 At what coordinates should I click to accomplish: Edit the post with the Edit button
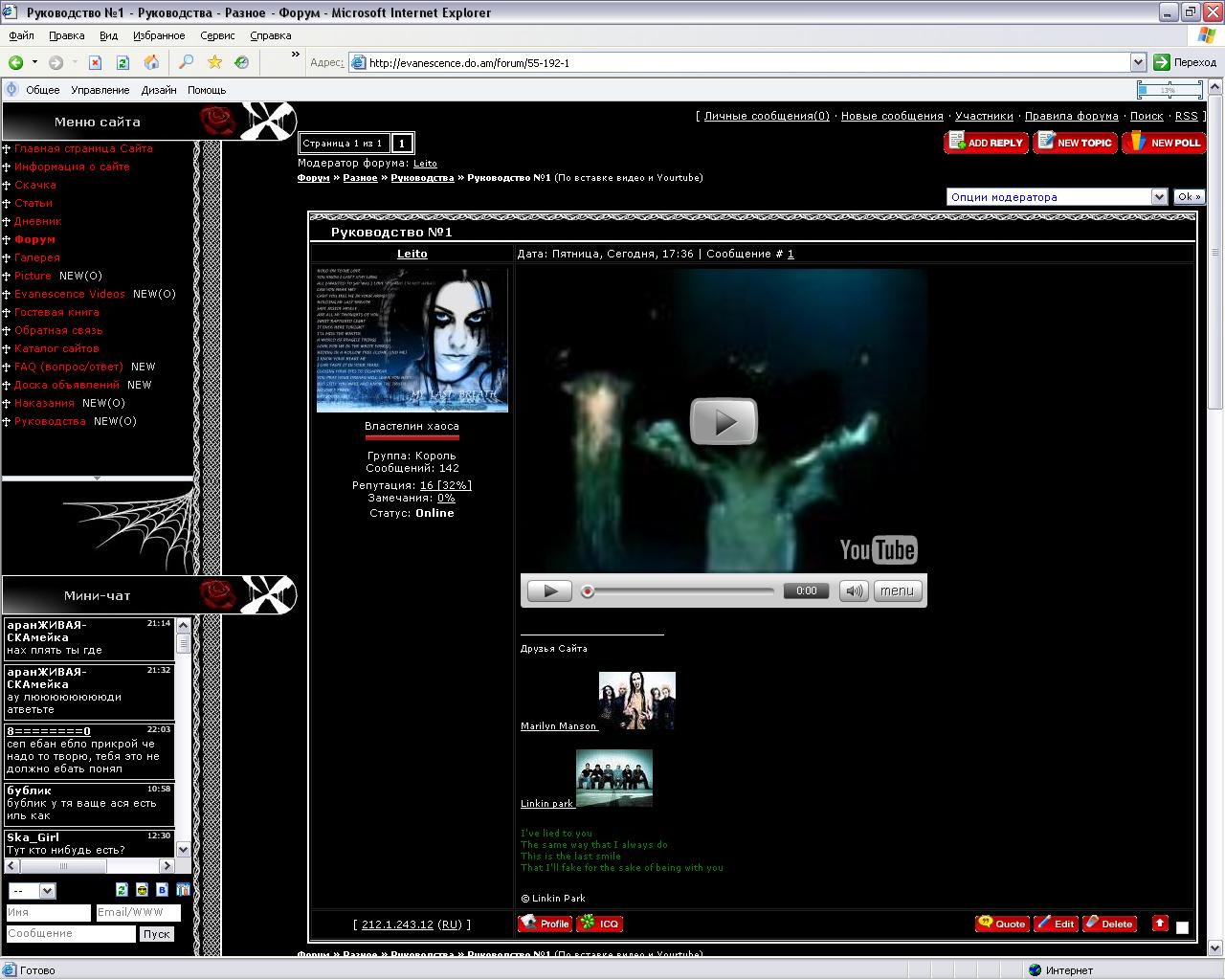coord(1056,924)
